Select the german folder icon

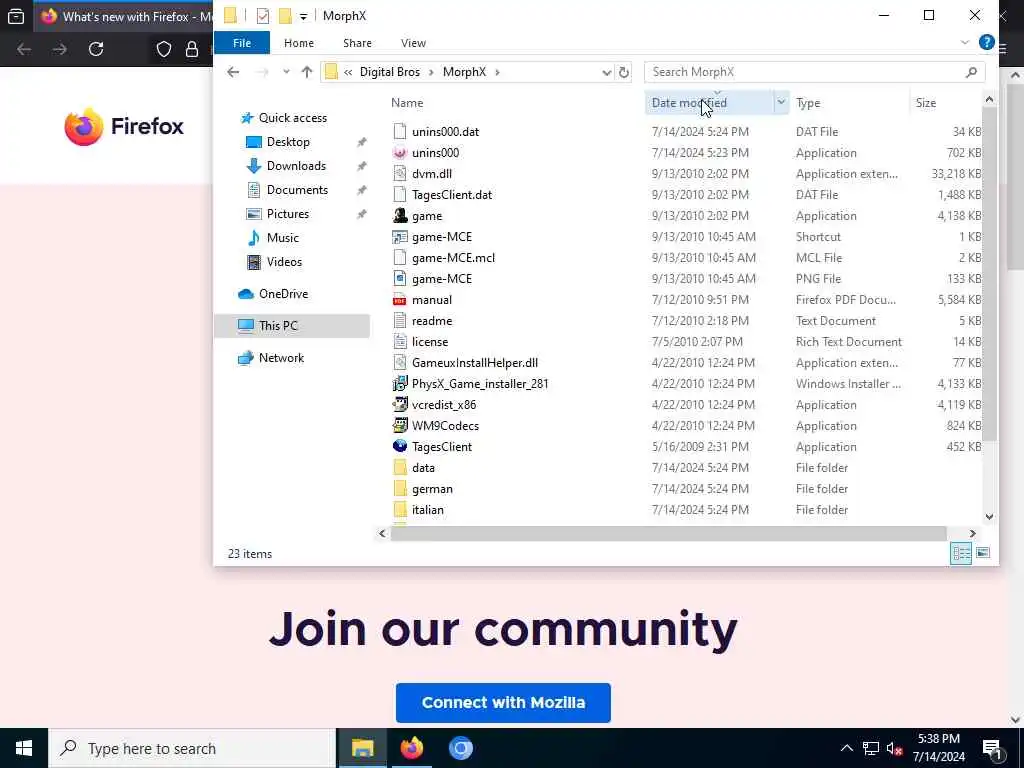point(400,488)
